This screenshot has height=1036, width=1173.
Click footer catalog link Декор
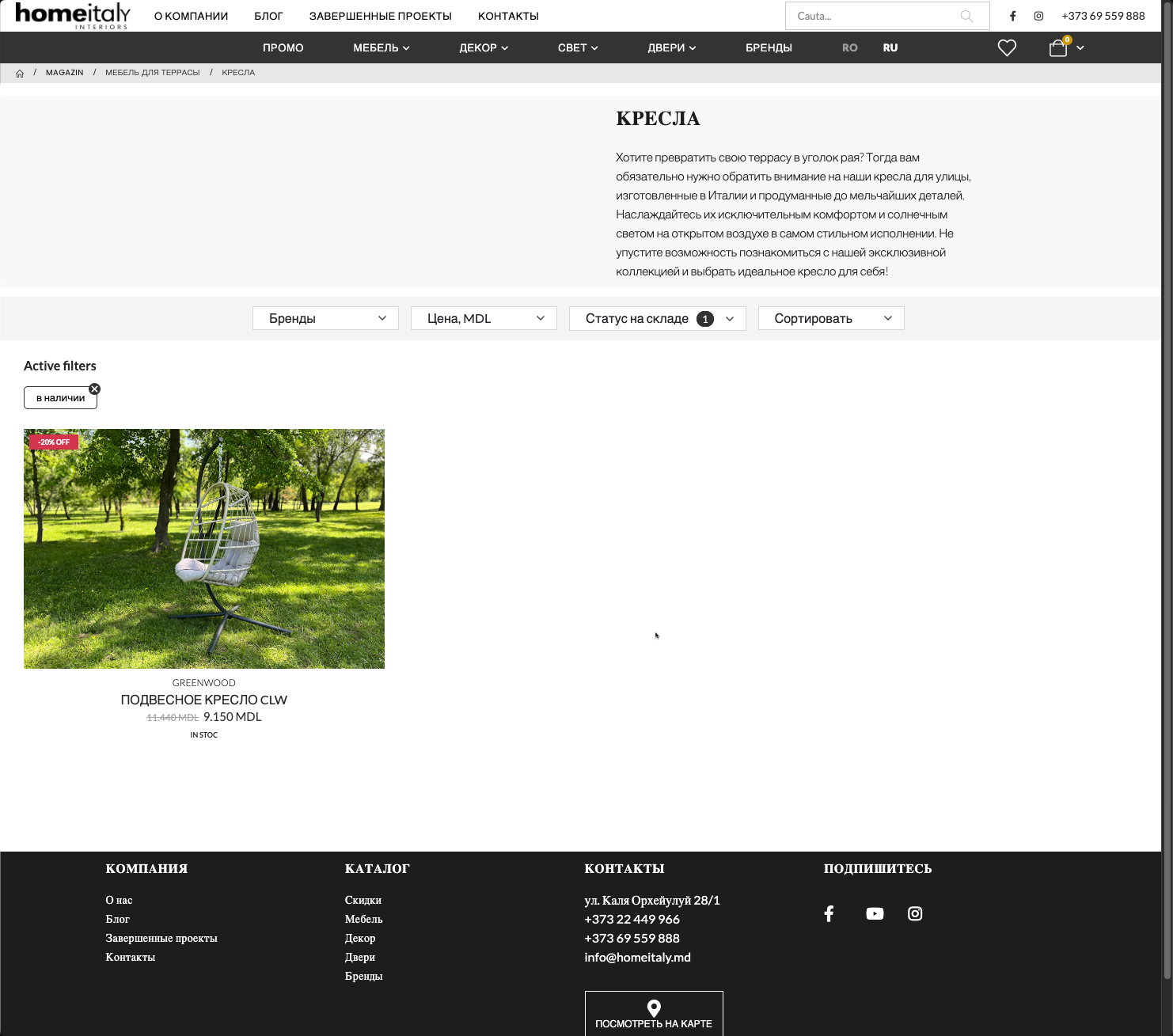(360, 939)
